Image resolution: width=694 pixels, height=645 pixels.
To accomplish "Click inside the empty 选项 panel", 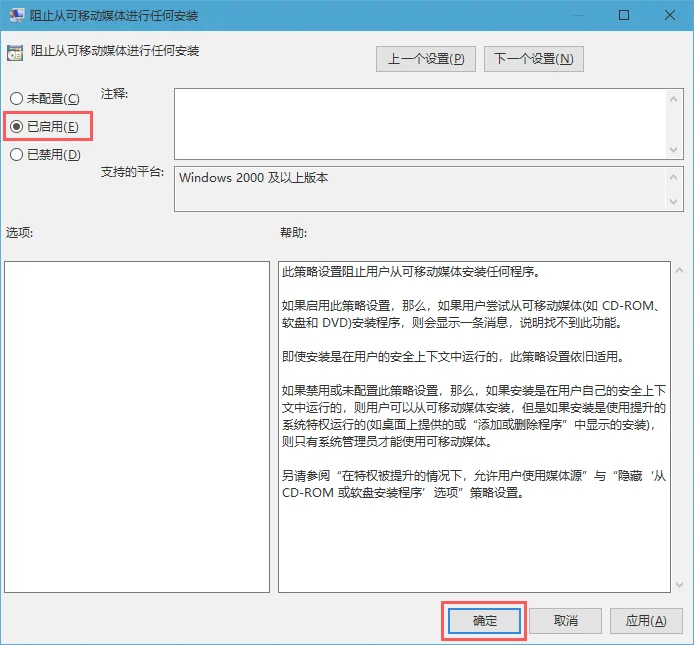I will [137, 425].
